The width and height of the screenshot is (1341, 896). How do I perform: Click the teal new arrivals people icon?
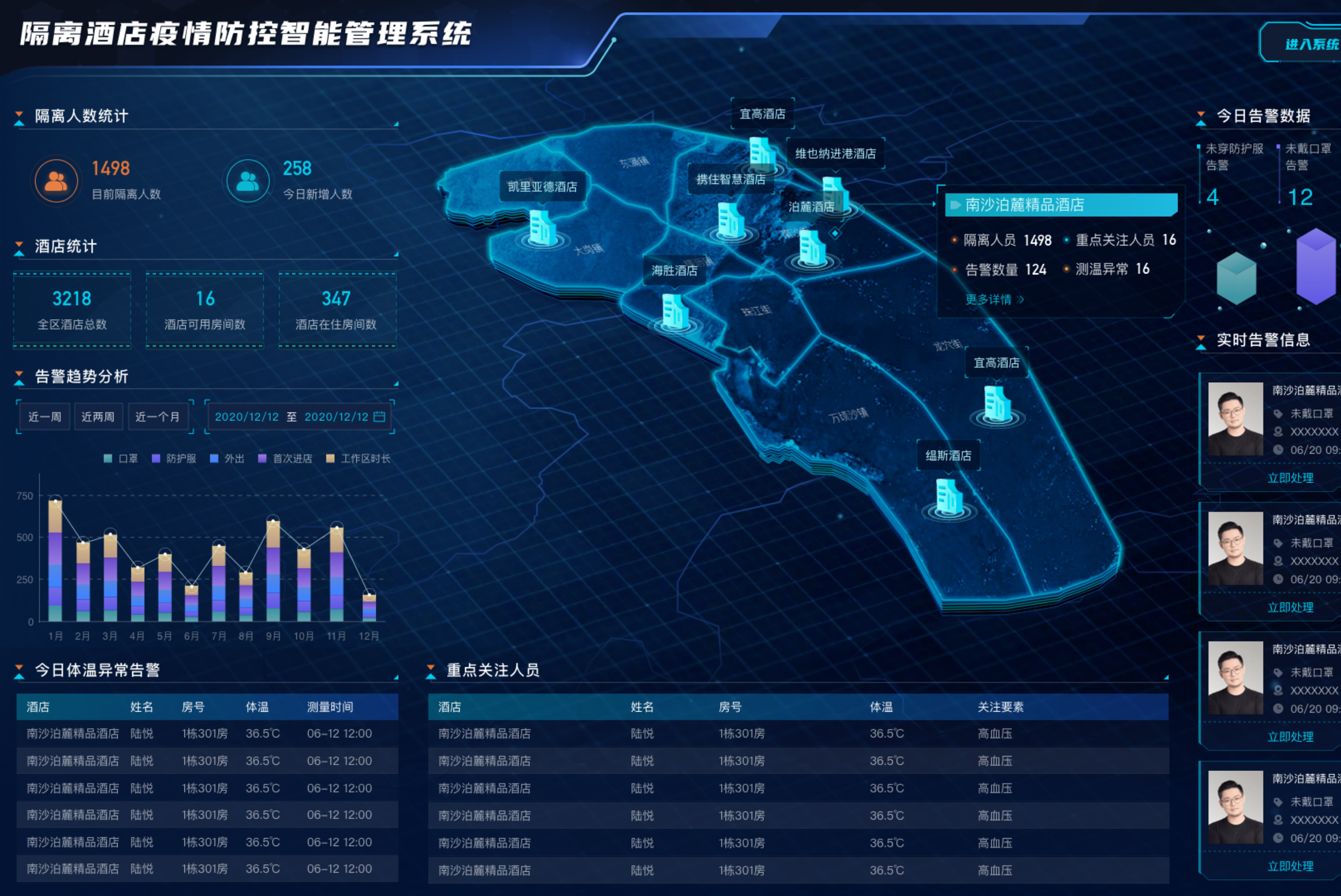pos(247,182)
